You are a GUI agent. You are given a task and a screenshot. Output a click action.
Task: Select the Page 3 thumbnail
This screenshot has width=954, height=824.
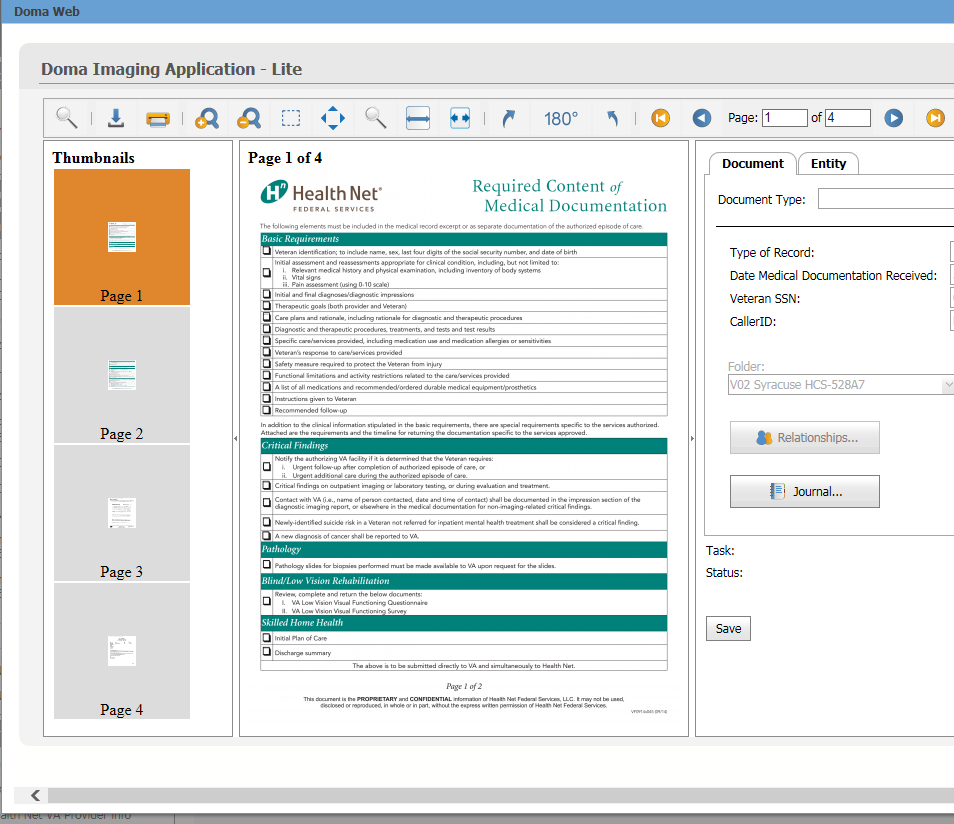click(122, 514)
